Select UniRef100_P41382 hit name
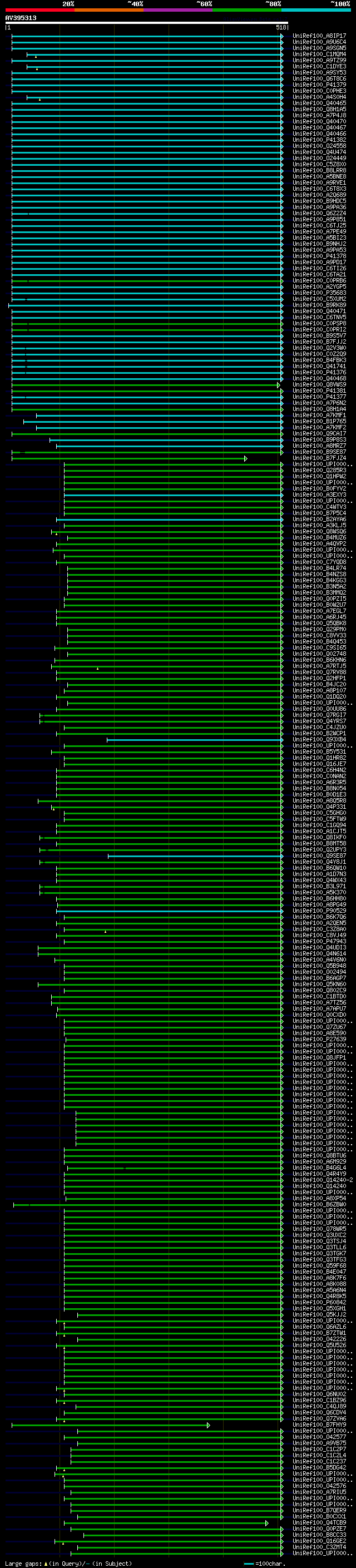356x1568 pixels. [x=319, y=140]
